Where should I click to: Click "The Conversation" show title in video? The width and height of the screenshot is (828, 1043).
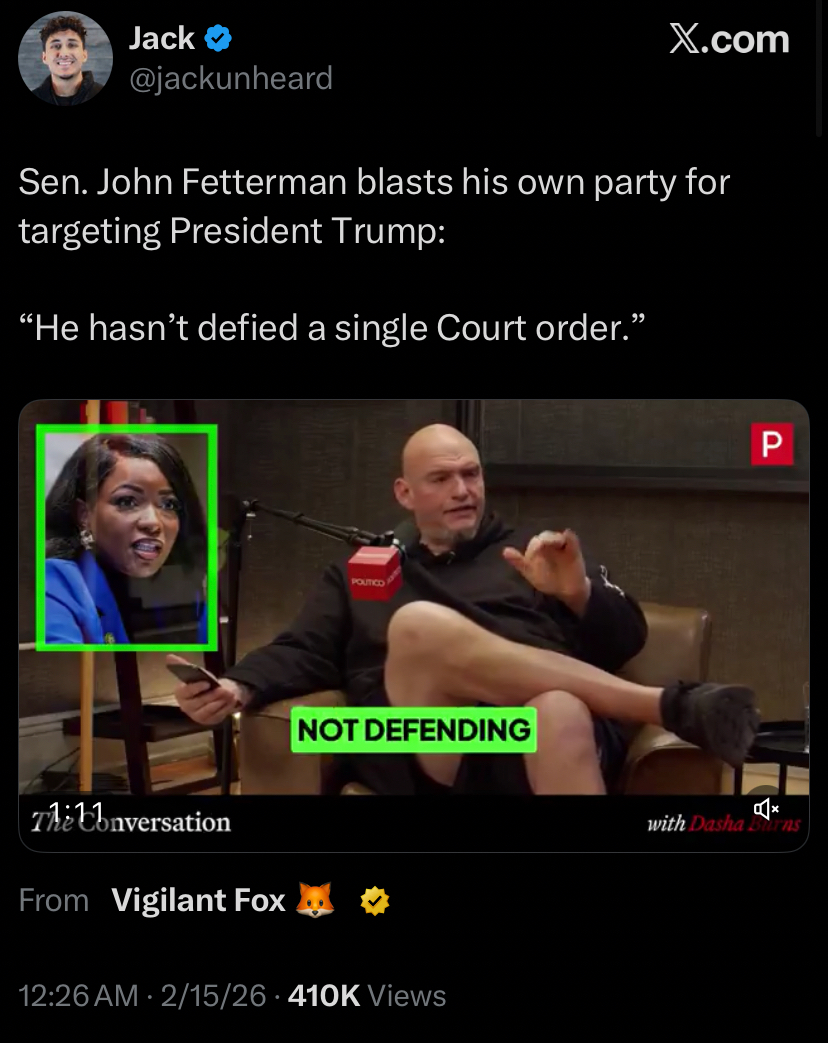131,823
